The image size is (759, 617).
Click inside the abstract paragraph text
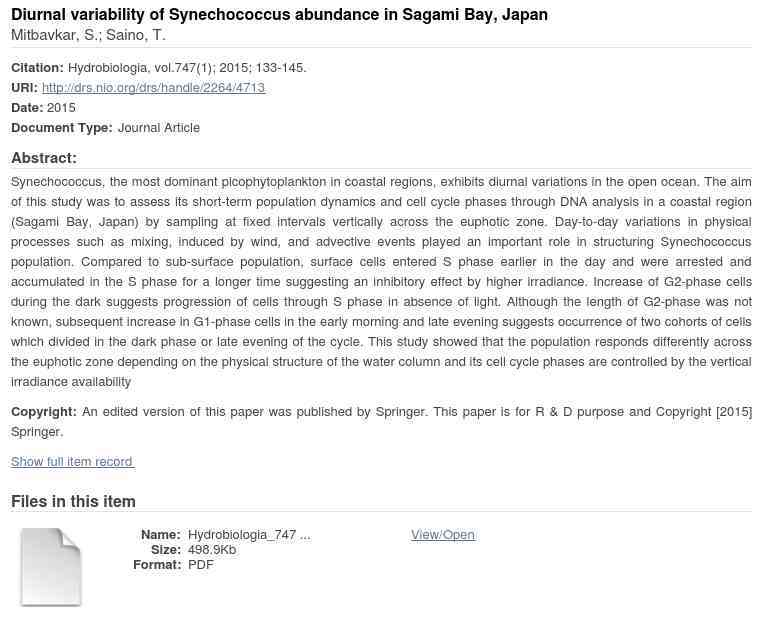point(380,282)
